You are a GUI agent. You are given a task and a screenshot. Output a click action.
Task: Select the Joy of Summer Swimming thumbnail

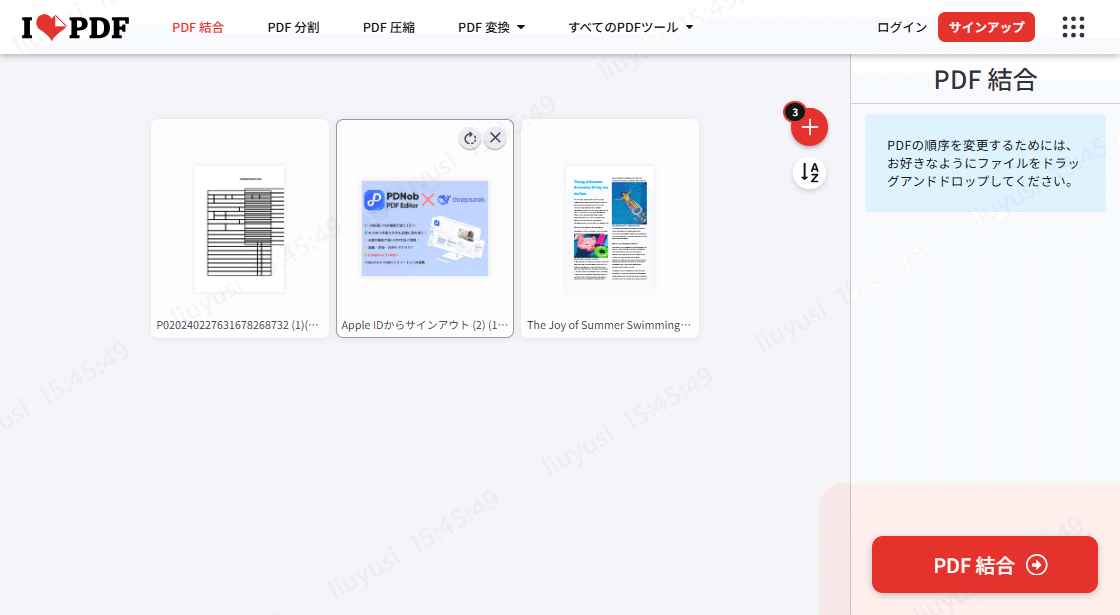(x=609, y=228)
